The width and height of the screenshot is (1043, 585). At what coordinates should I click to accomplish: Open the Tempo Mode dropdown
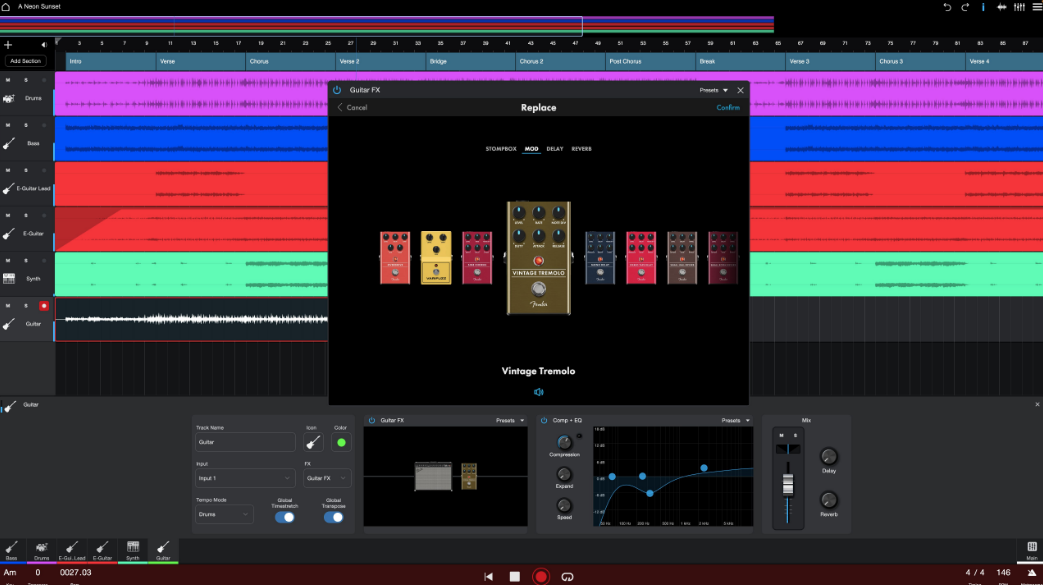click(224, 514)
